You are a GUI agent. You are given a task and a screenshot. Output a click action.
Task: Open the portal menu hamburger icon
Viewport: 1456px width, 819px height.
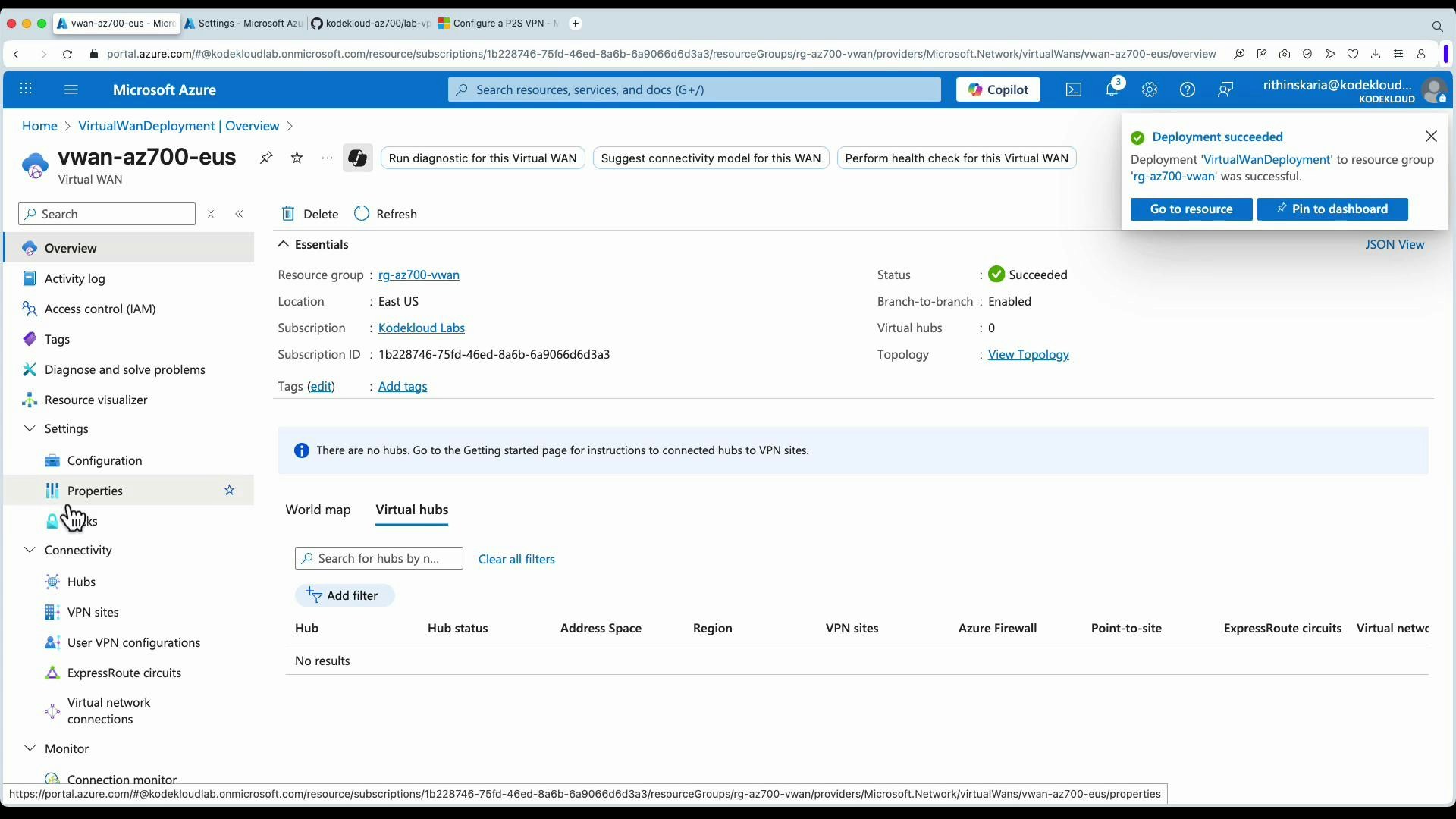(71, 89)
